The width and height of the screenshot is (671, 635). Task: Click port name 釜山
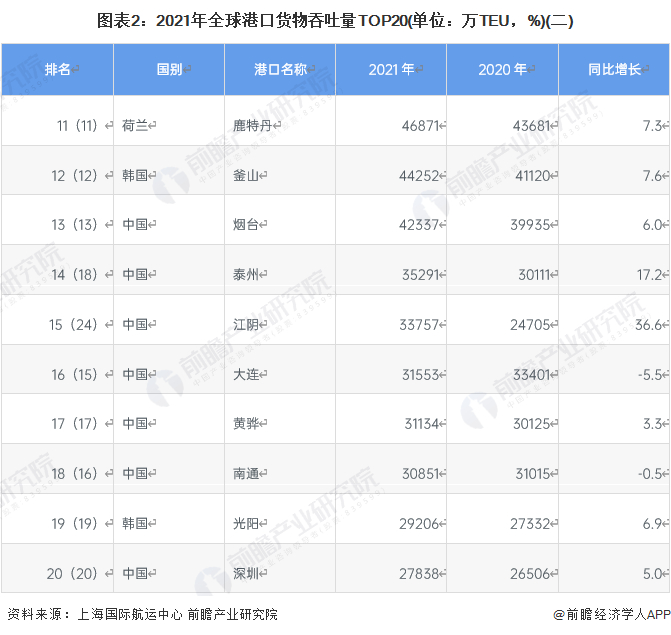(x=246, y=175)
